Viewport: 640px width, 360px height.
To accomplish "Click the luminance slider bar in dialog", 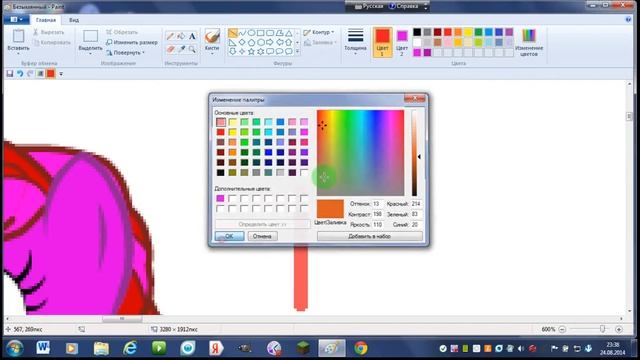I will click(414, 153).
